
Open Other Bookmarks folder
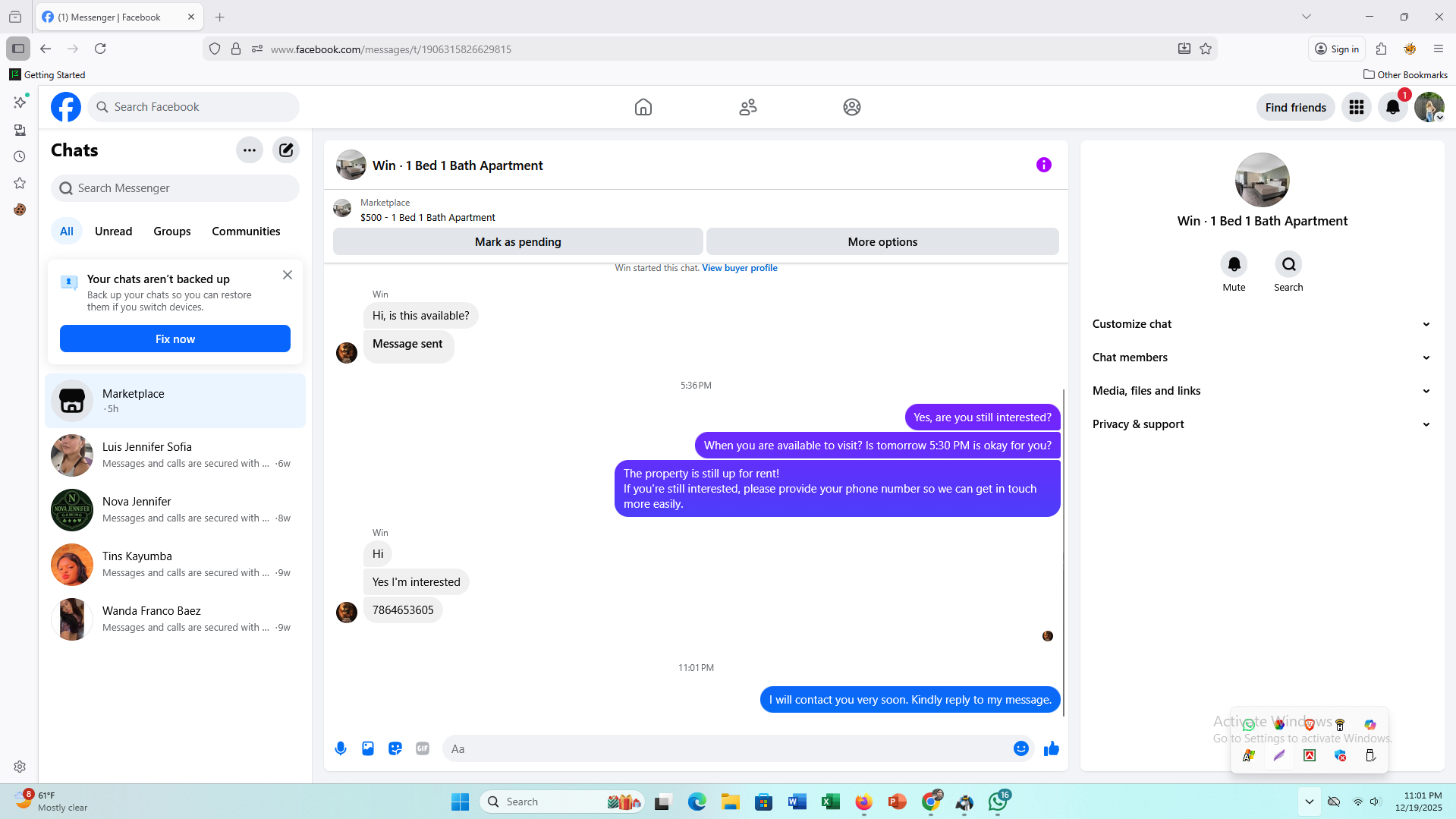click(1406, 74)
